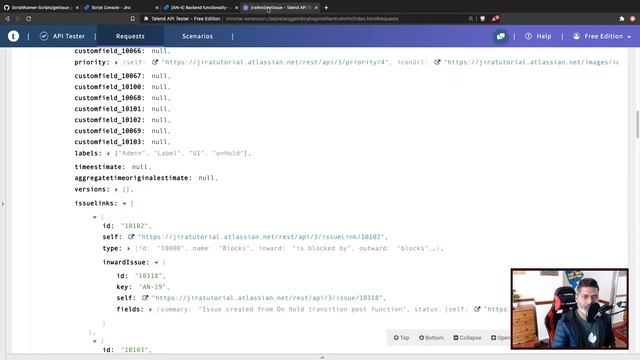Select the customfield_10103 key
640x360 pixels.
click(x=110, y=142)
